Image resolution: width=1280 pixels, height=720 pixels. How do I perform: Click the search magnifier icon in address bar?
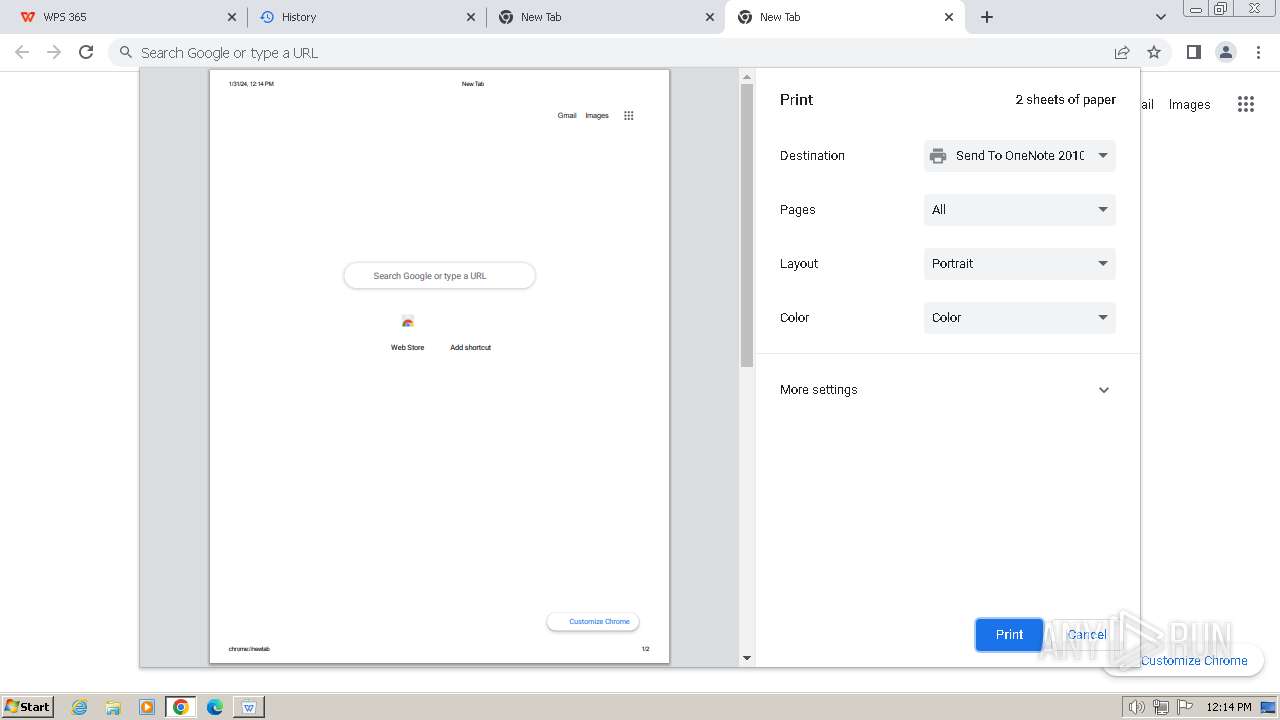coord(125,53)
